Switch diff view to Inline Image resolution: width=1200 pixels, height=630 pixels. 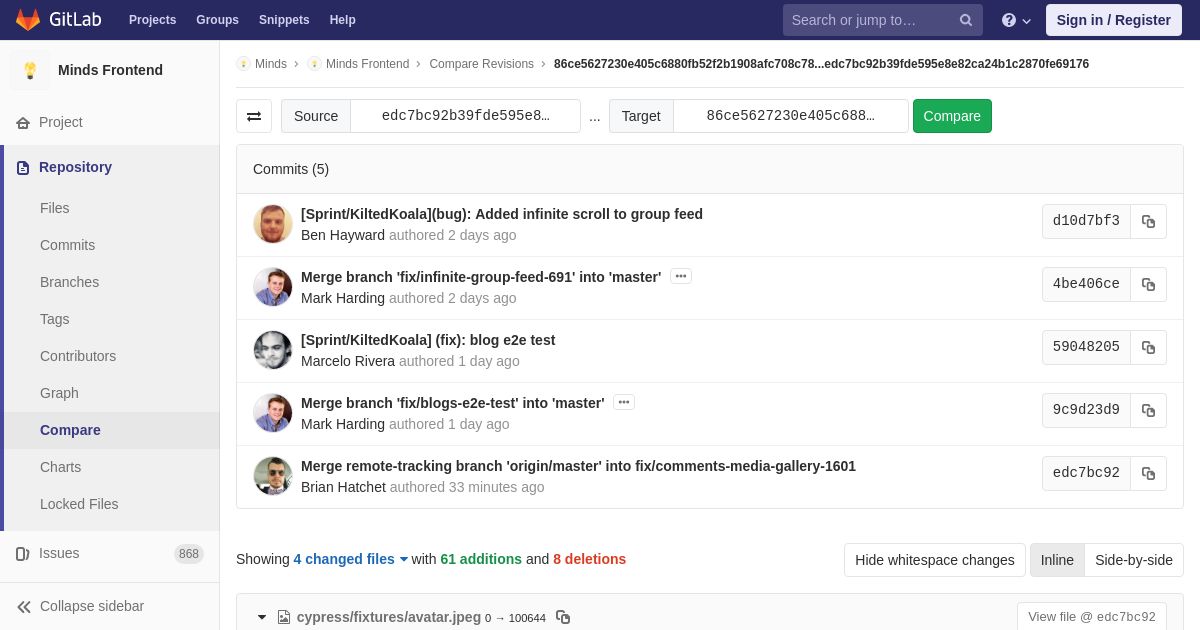[1057, 560]
